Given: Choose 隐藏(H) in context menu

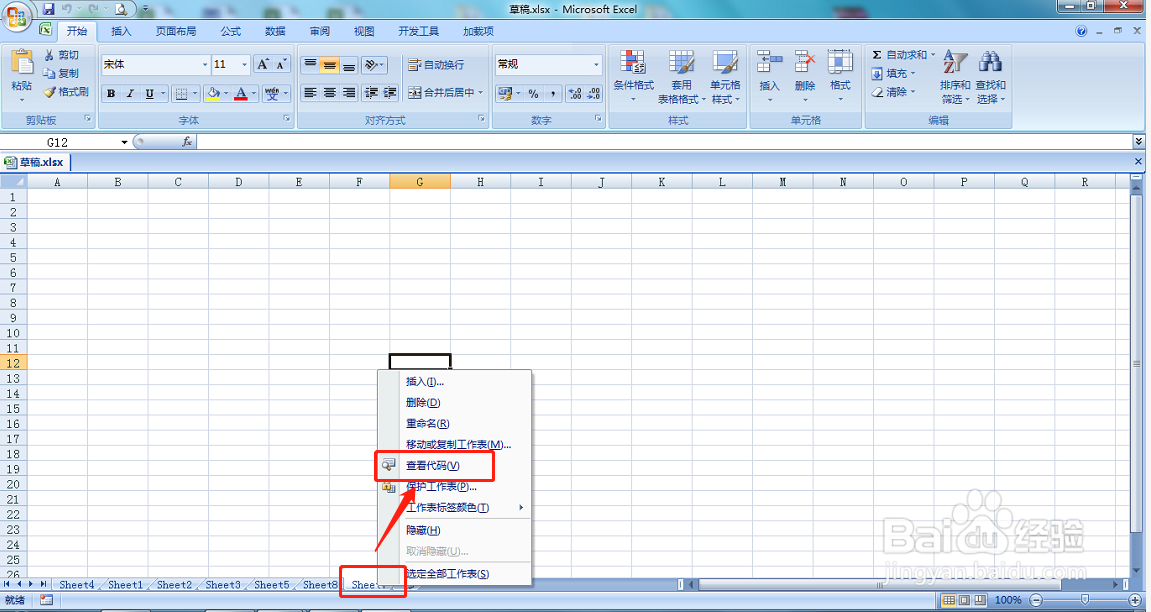Looking at the screenshot, I should (455, 530).
